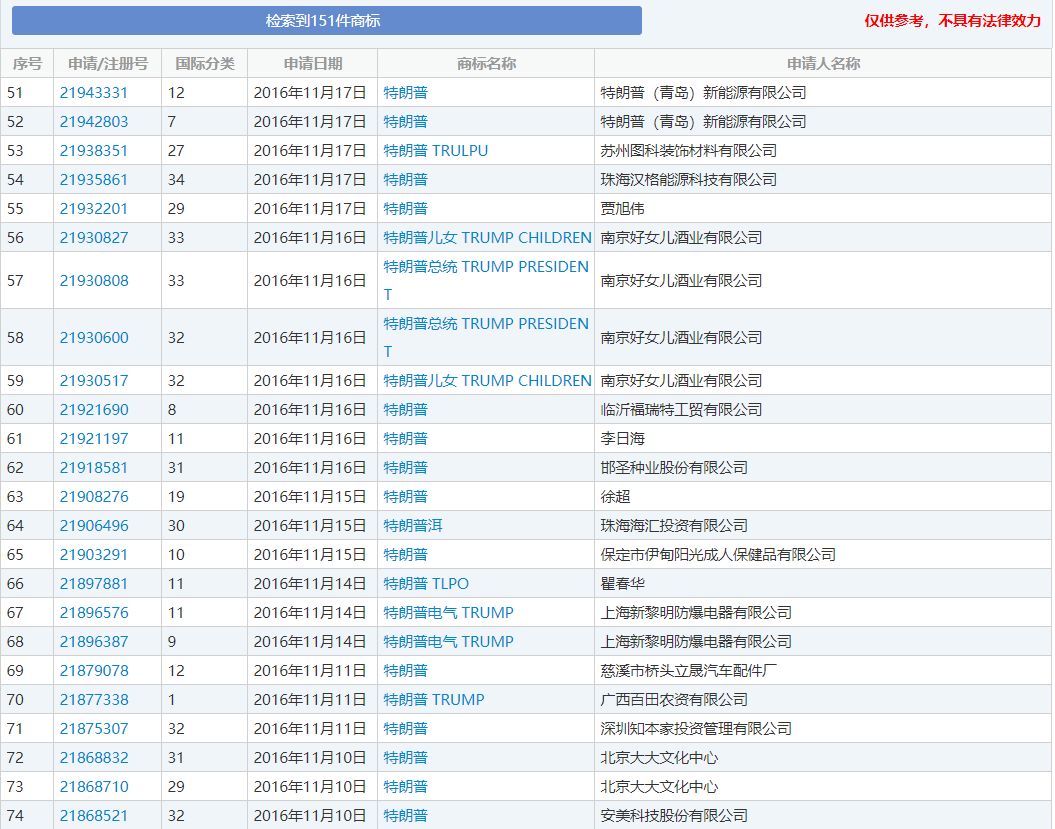
Task: Select applicant 广西百田农资有限公司
Action: point(674,698)
